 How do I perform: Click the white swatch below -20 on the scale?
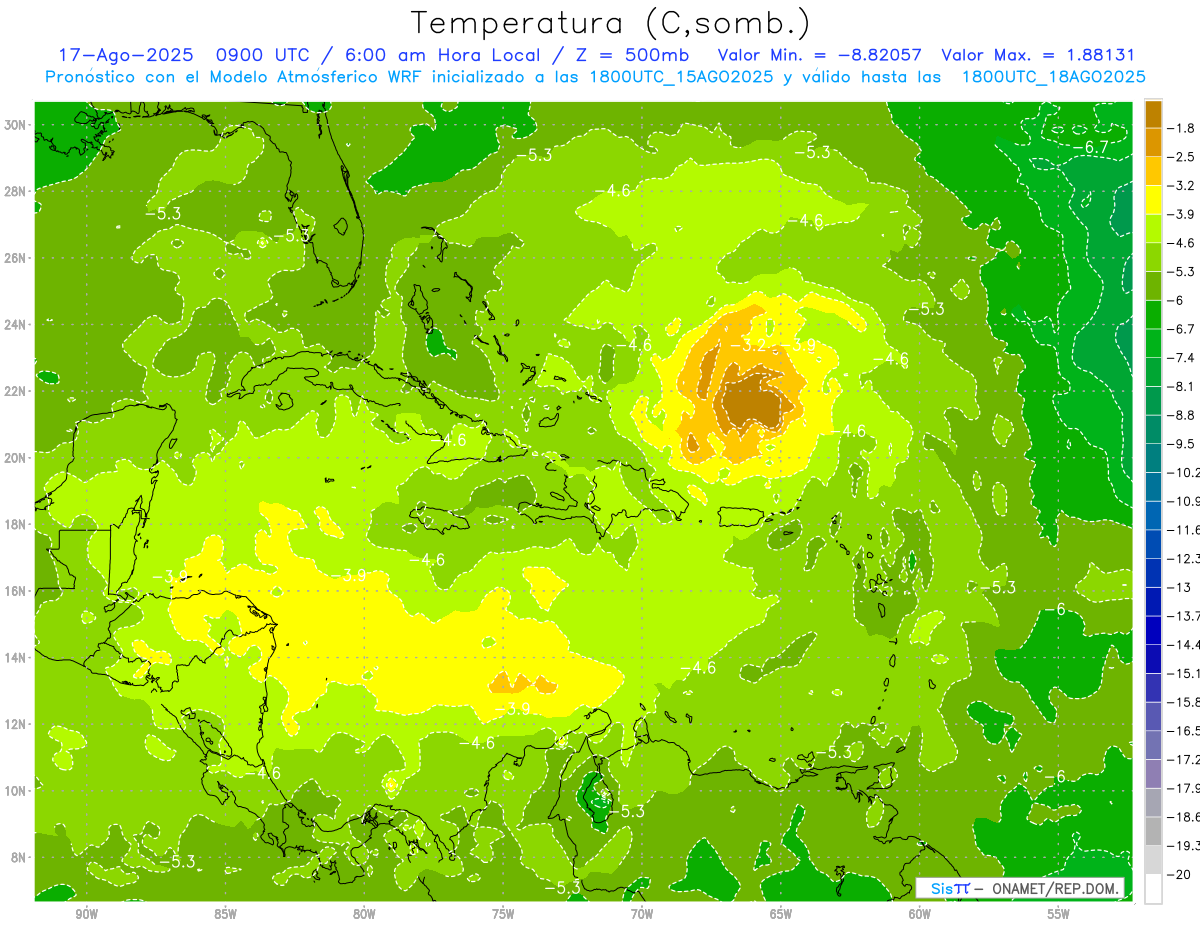click(x=1154, y=888)
